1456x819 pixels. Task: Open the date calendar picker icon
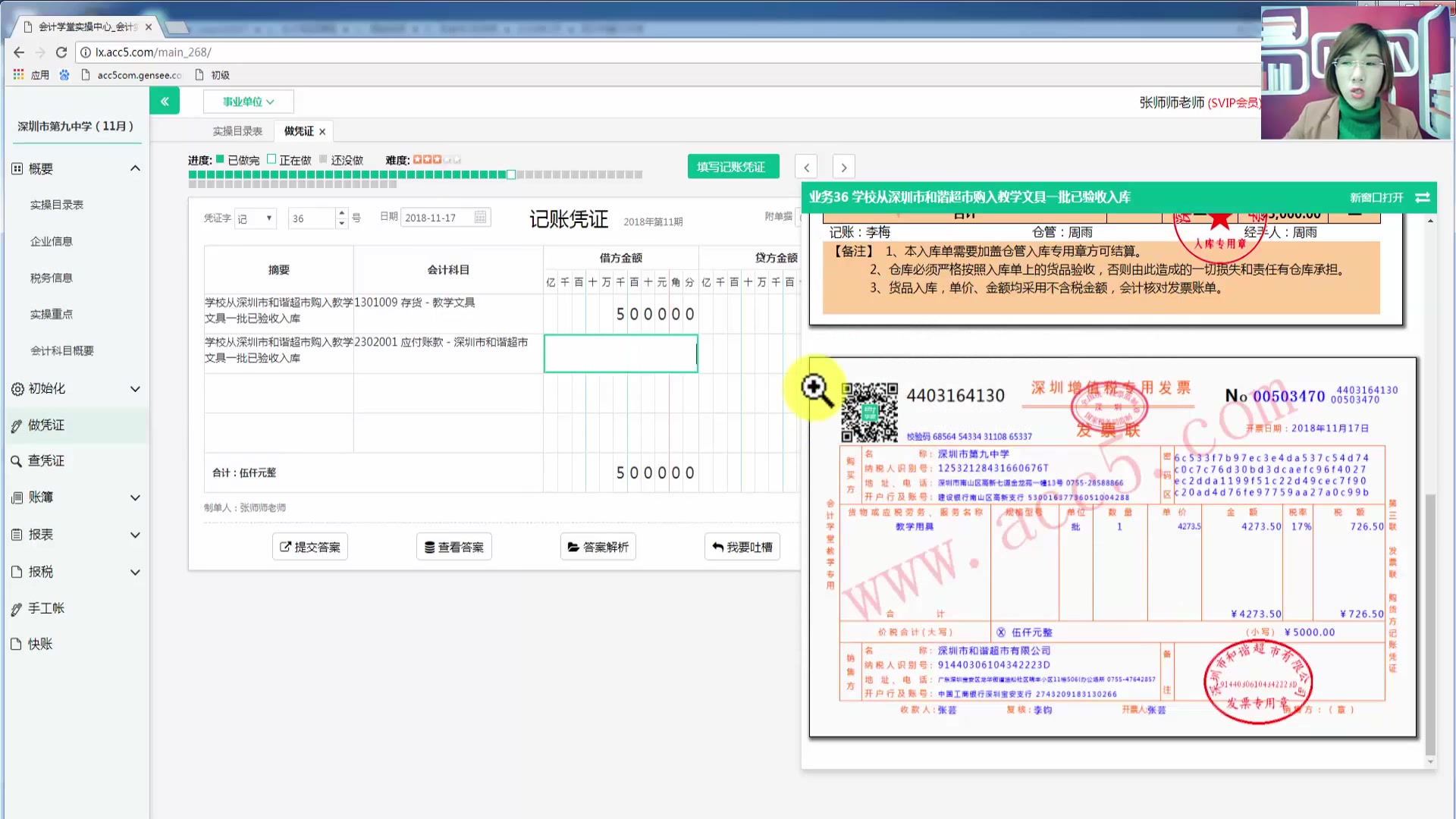click(480, 218)
